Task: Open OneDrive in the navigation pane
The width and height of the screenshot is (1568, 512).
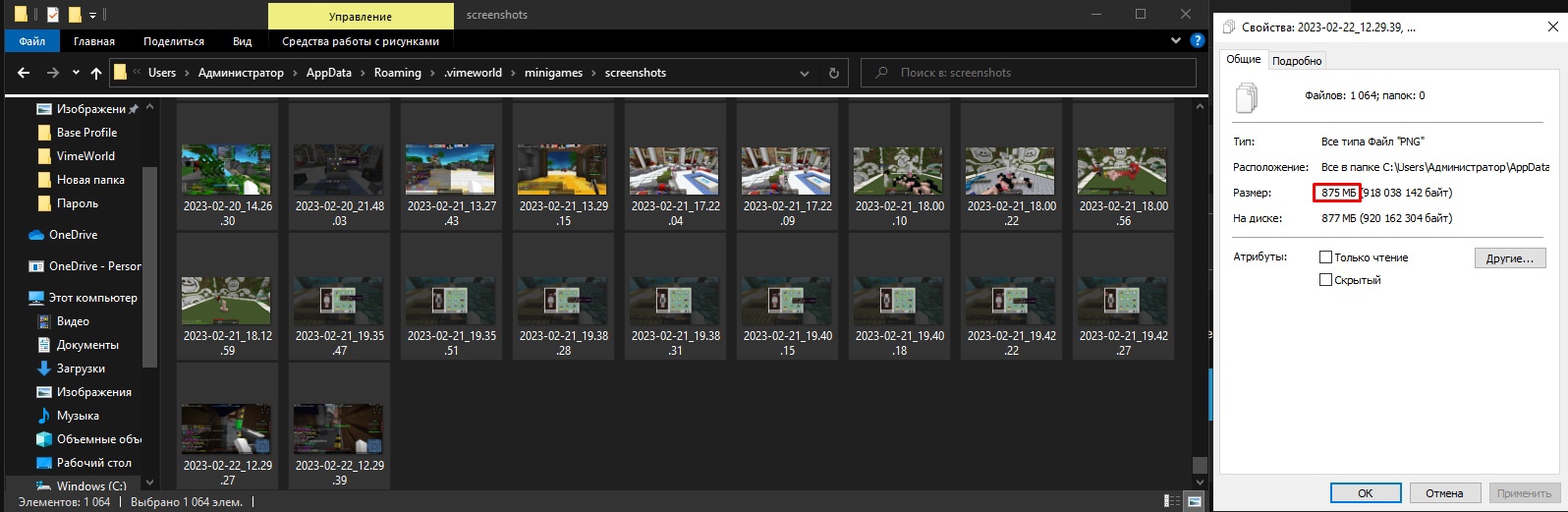Action: tap(73, 235)
